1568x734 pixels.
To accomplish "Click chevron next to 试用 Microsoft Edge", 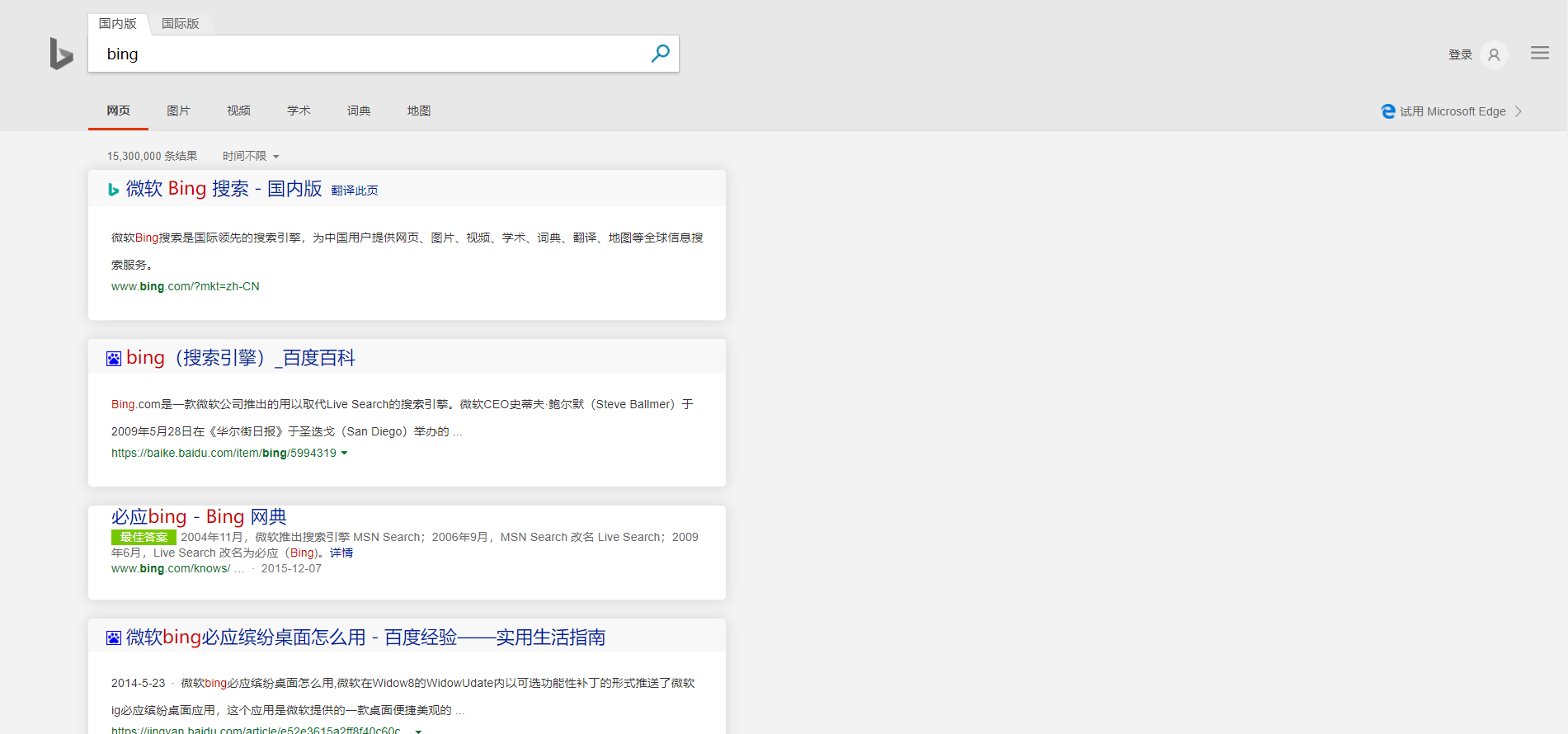I will (x=1518, y=111).
